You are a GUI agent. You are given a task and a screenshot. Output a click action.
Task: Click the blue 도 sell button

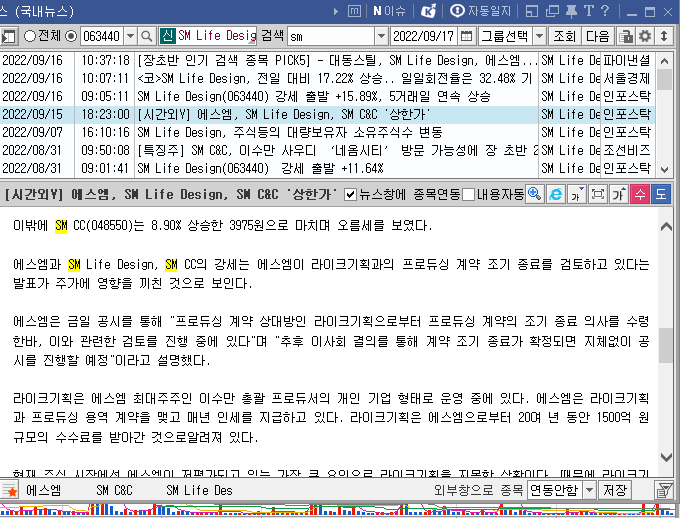tap(661, 194)
